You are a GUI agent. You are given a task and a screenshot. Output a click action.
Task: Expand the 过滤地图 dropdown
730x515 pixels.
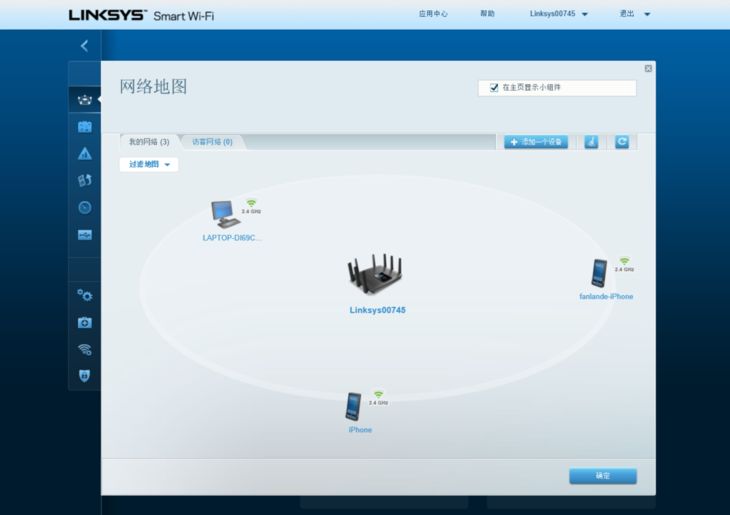click(149, 164)
